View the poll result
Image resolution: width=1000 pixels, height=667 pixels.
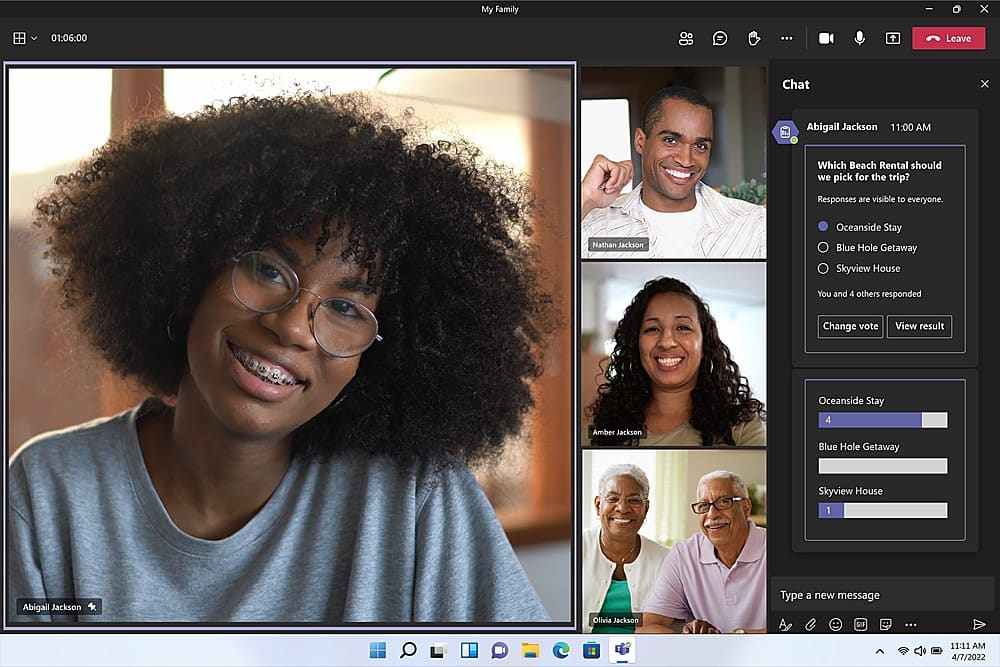coord(919,326)
